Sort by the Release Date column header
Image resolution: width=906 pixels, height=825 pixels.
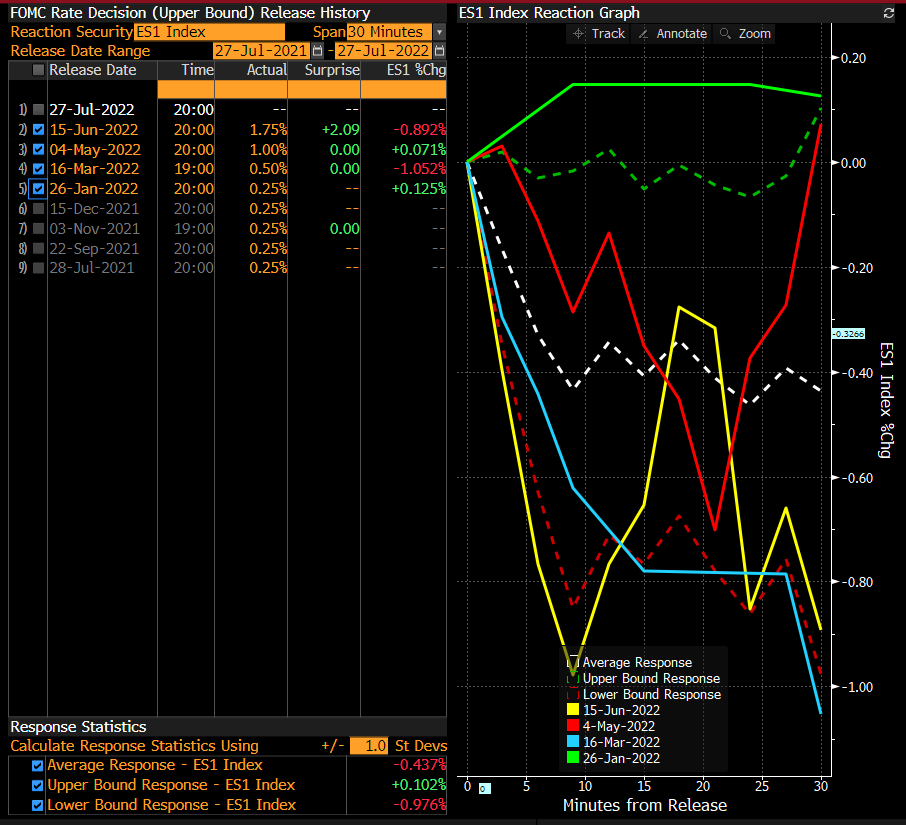93,70
